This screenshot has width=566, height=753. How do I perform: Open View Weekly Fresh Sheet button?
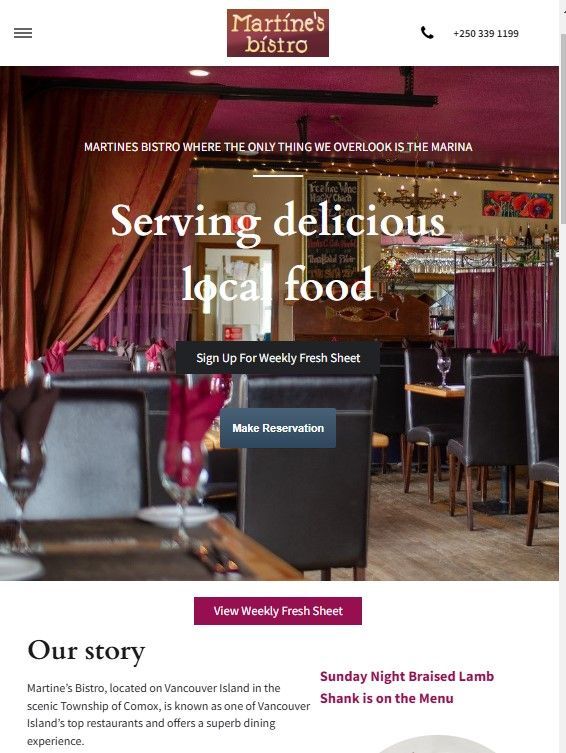(x=278, y=611)
